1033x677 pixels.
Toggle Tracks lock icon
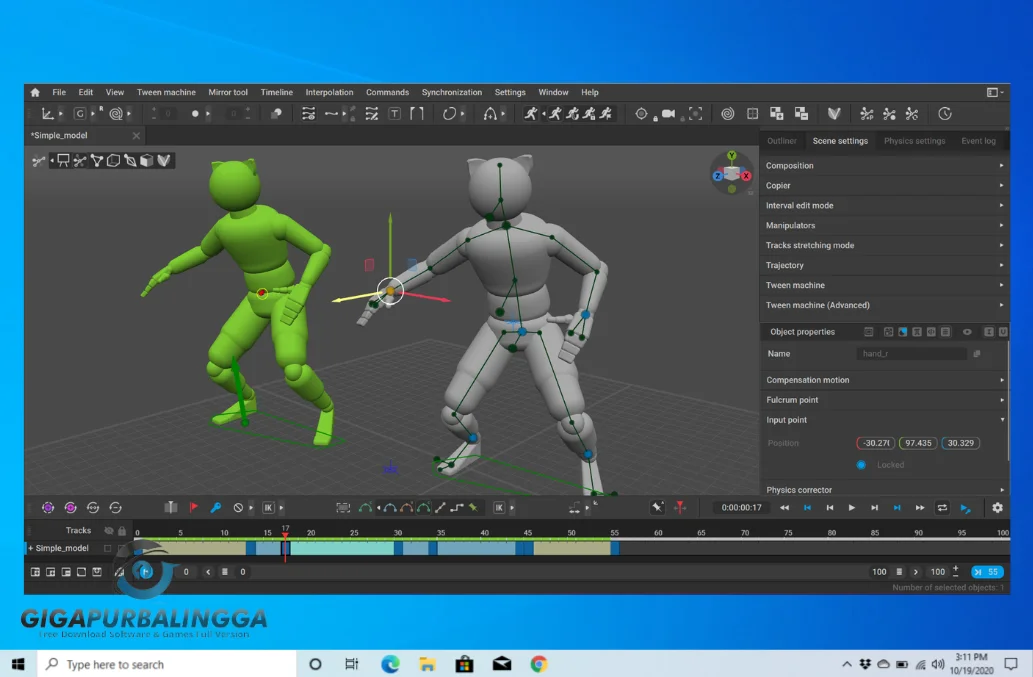pyautogui.click(x=122, y=531)
